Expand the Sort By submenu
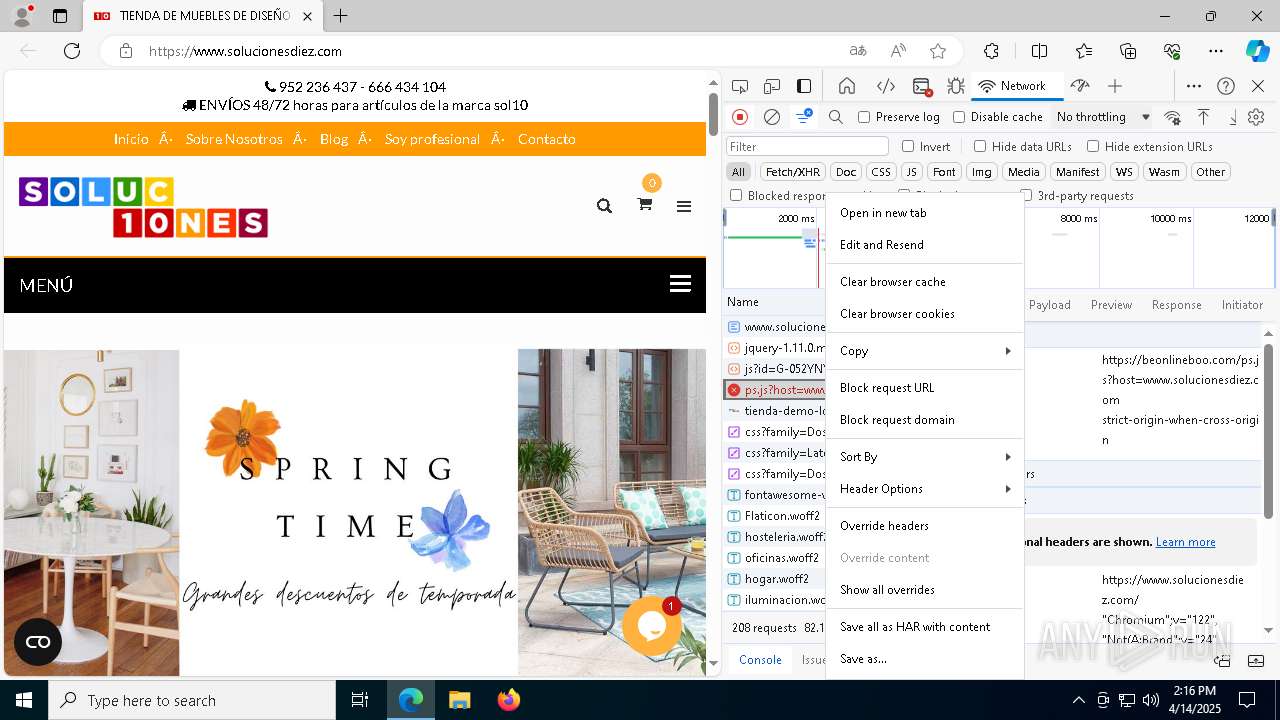The width and height of the screenshot is (1280, 720). pyautogui.click(x=925, y=457)
